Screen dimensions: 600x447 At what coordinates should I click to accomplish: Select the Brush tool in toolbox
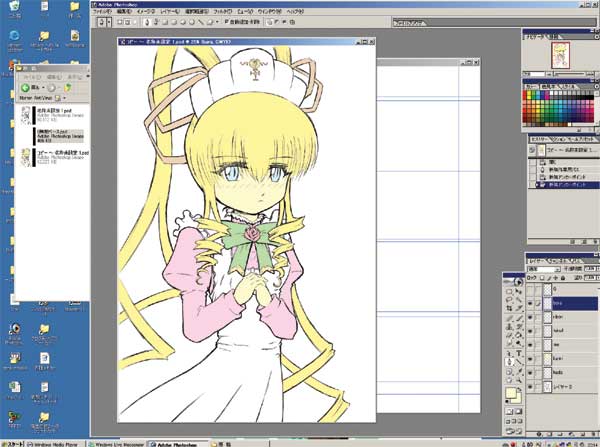pyautogui.click(x=518, y=318)
